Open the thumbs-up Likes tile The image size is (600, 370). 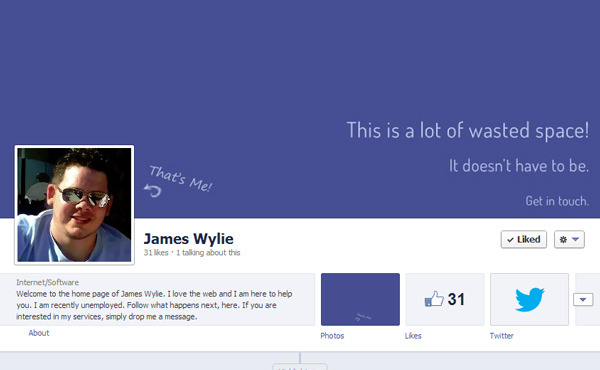click(x=445, y=299)
